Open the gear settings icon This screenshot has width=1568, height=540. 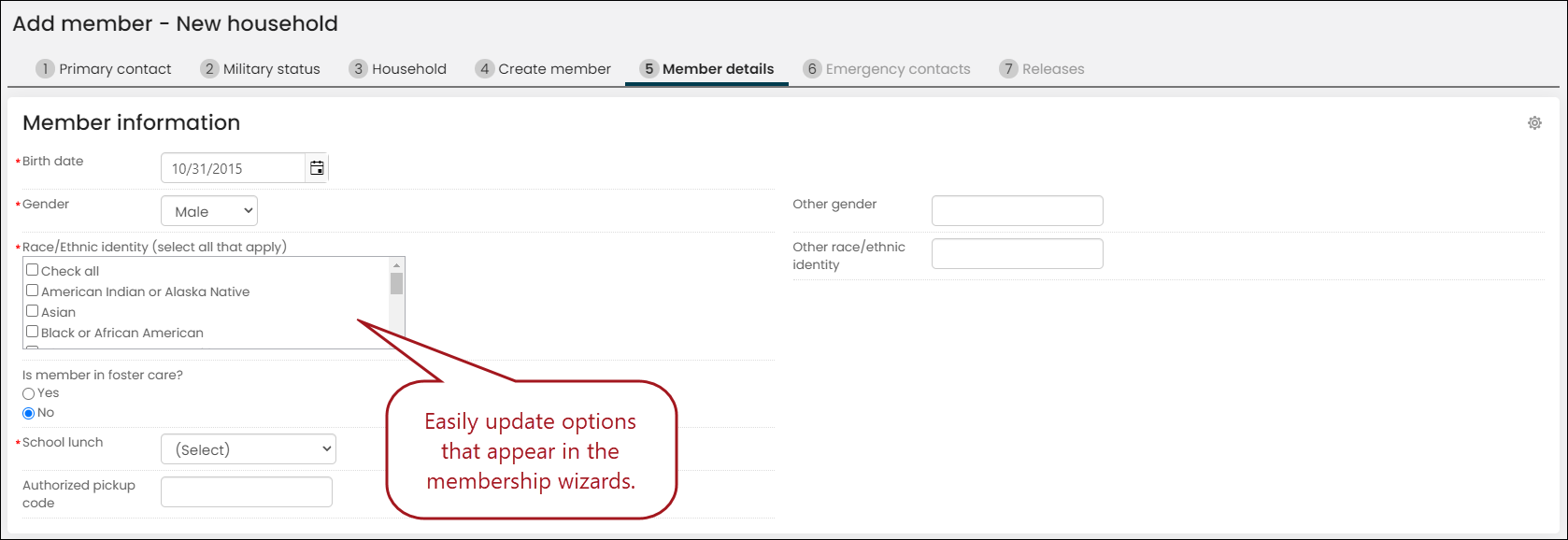pos(1534,122)
